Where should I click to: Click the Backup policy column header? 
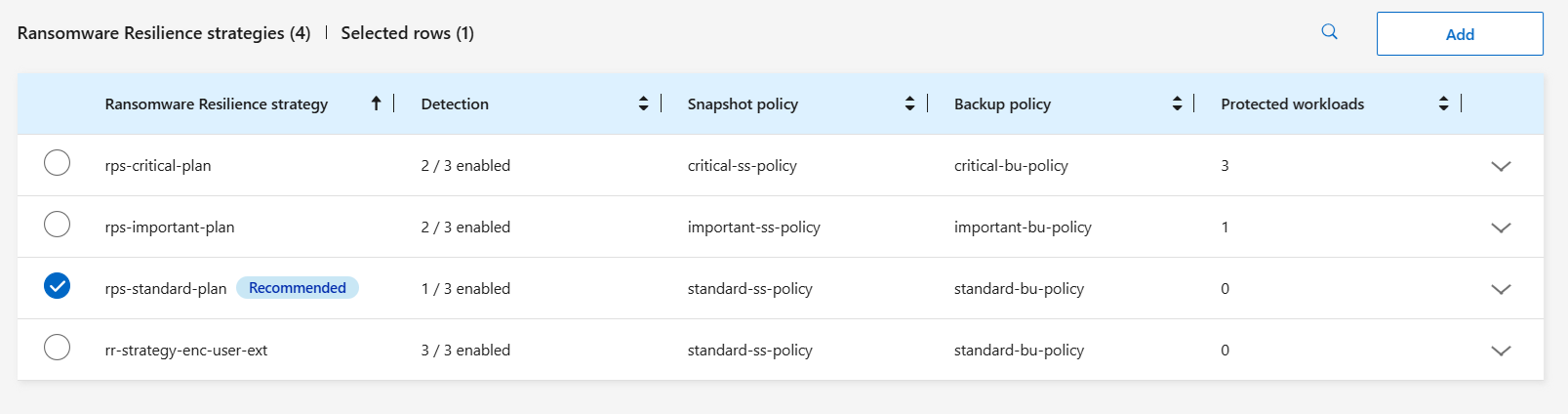point(1002,104)
